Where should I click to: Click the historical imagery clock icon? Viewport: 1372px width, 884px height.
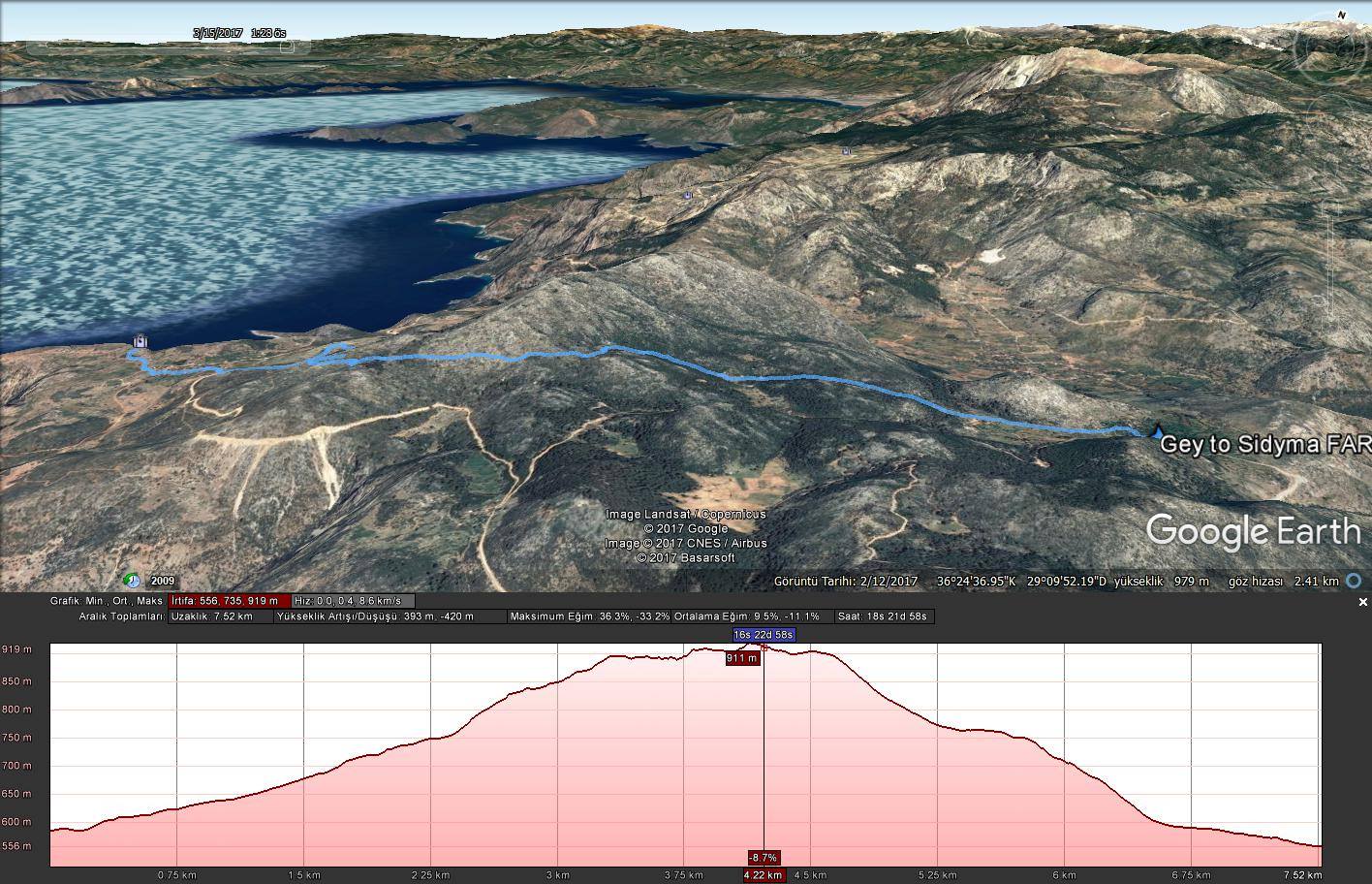pos(133,581)
